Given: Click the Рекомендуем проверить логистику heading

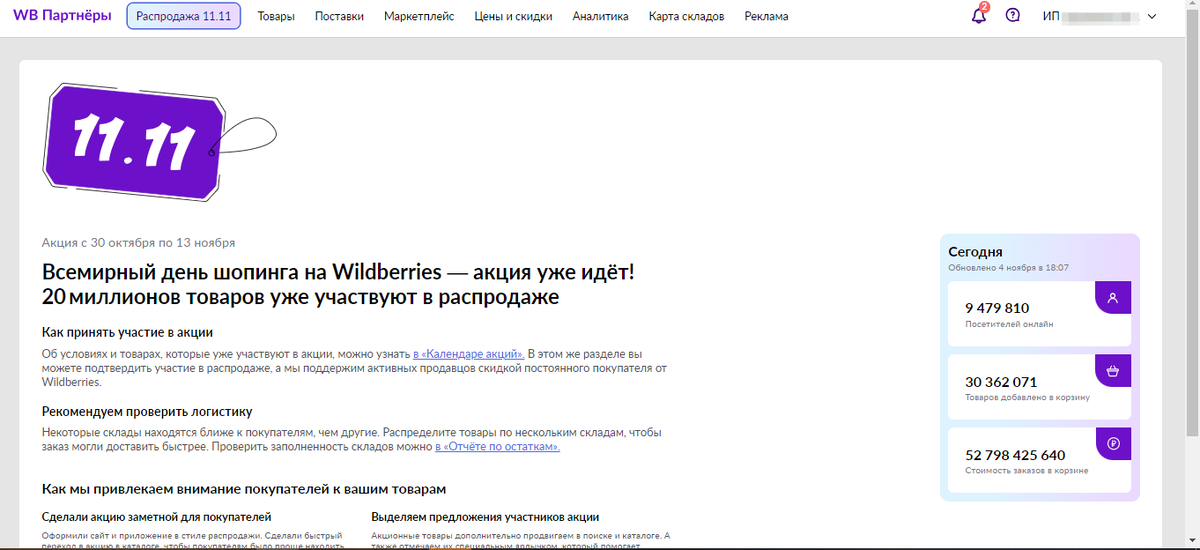Looking at the screenshot, I should [x=147, y=411].
